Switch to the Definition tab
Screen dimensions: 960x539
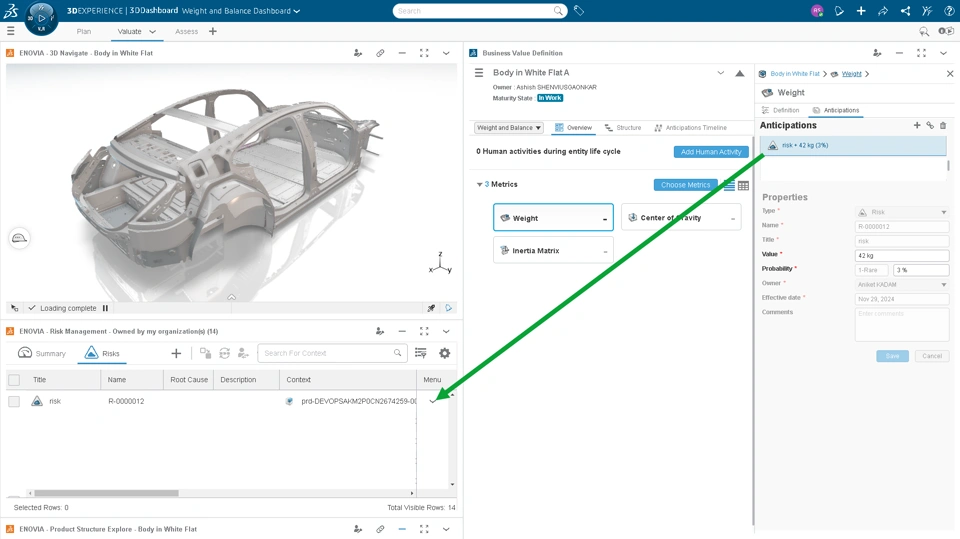click(x=781, y=110)
